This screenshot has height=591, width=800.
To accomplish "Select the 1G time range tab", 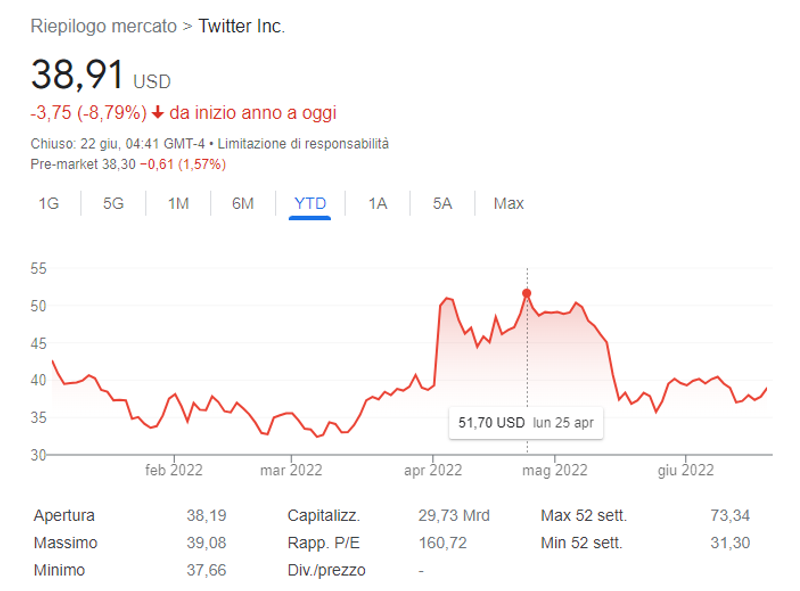I will (x=49, y=203).
